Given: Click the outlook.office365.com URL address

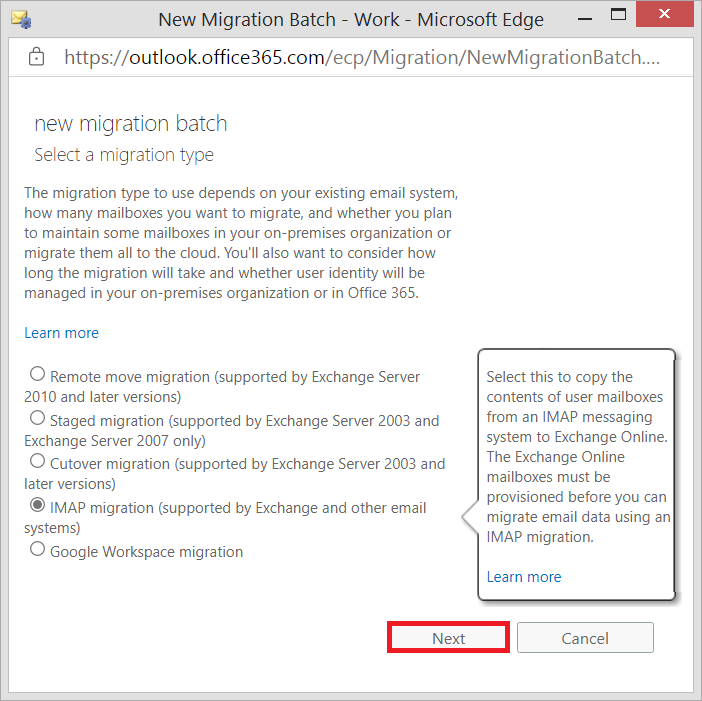Looking at the screenshot, I should pos(362,57).
